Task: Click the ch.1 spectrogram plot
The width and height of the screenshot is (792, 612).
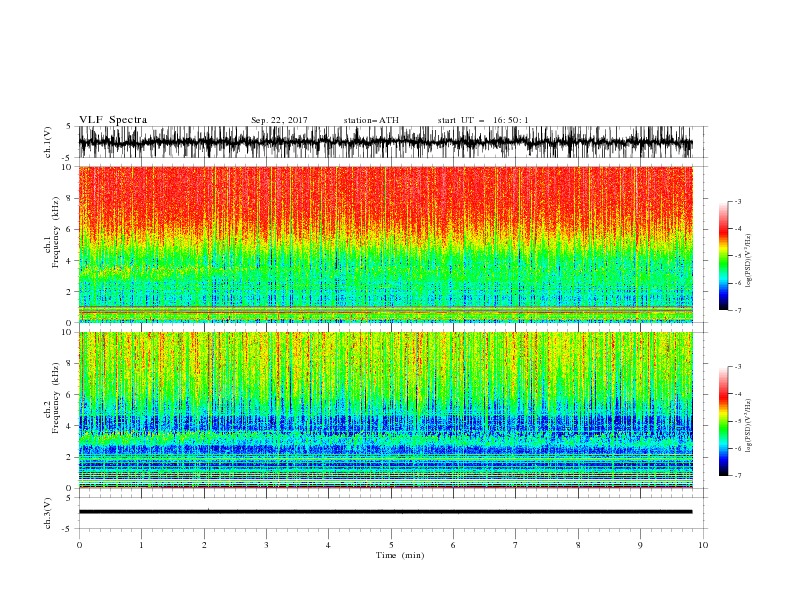Action: 385,244
